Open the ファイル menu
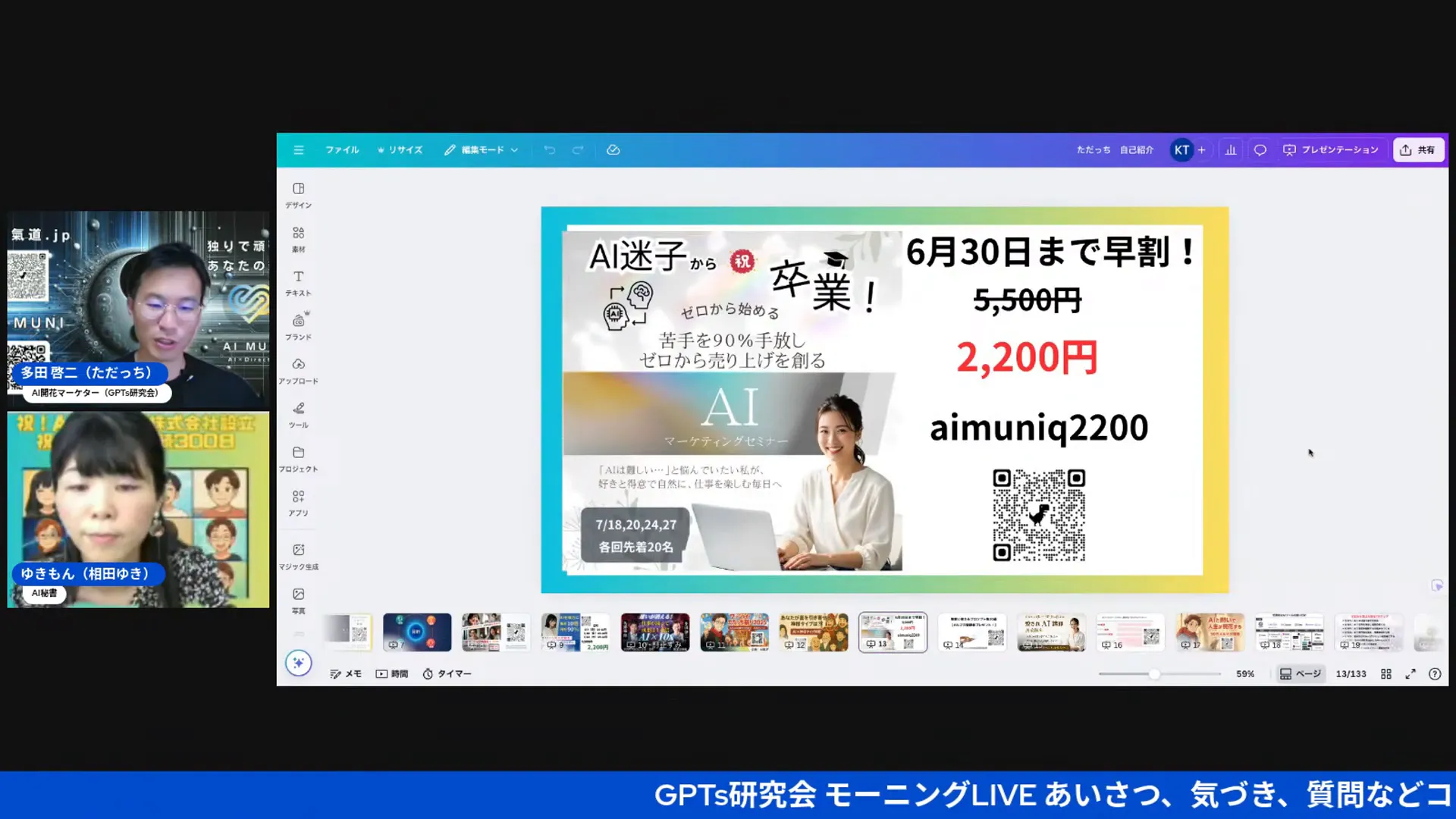Image resolution: width=1456 pixels, height=819 pixels. click(342, 150)
